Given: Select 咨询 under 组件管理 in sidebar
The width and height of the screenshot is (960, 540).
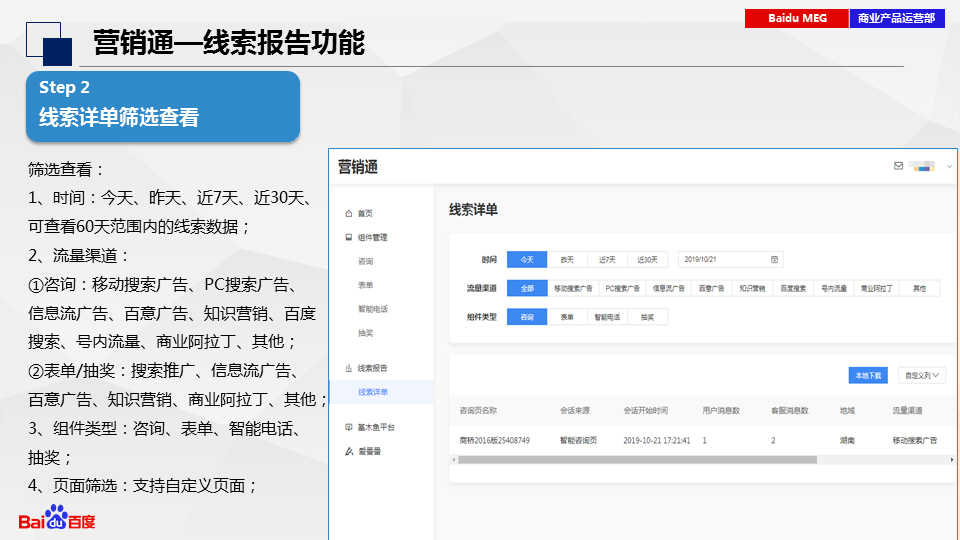Looking at the screenshot, I should [x=366, y=261].
